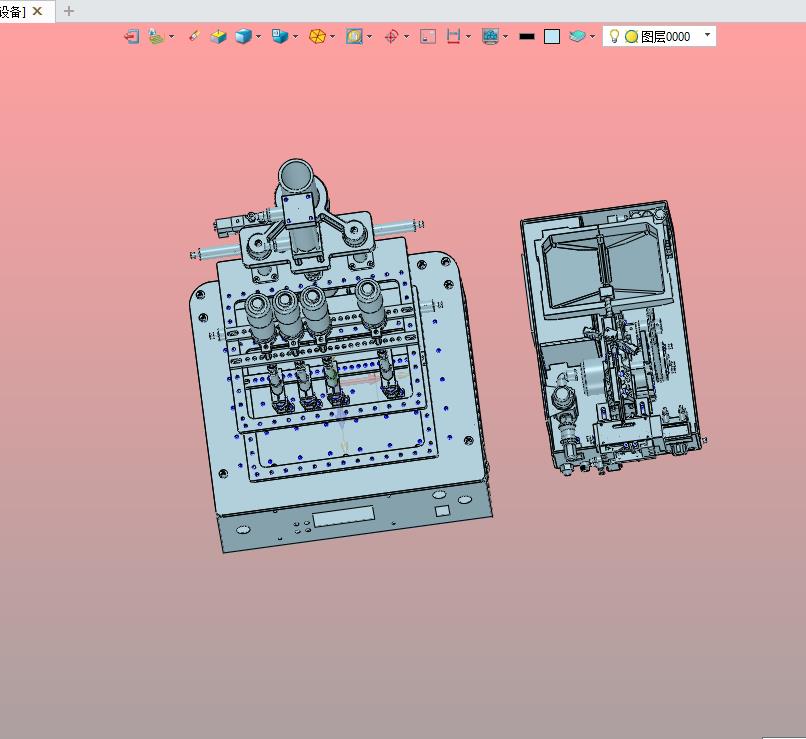Expand the monitor display icon dropdown
The image size is (806, 739).
tap(505, 36)
